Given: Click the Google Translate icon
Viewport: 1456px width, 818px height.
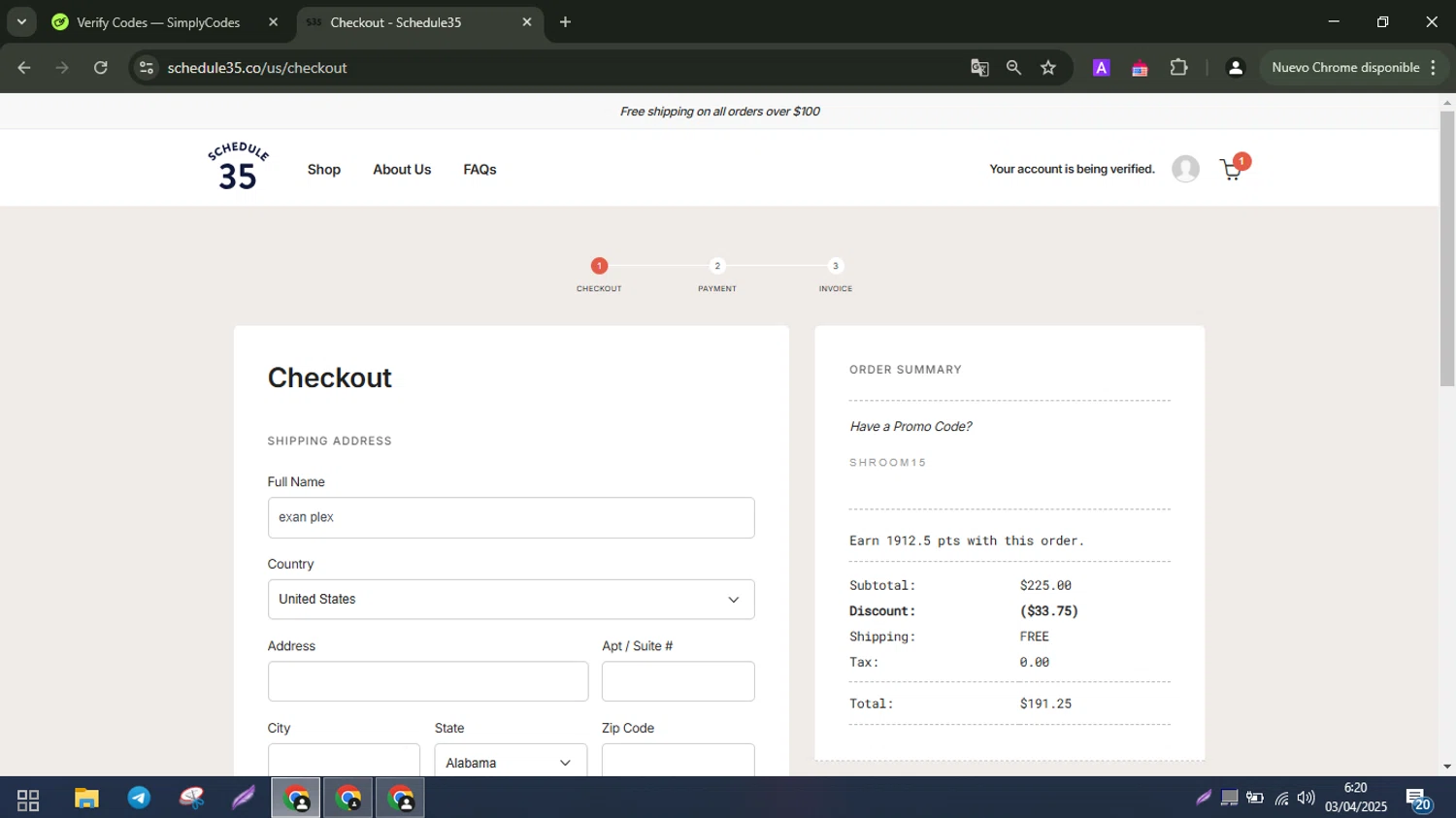Looking at the screenshot, I should (x=979, y=68).
